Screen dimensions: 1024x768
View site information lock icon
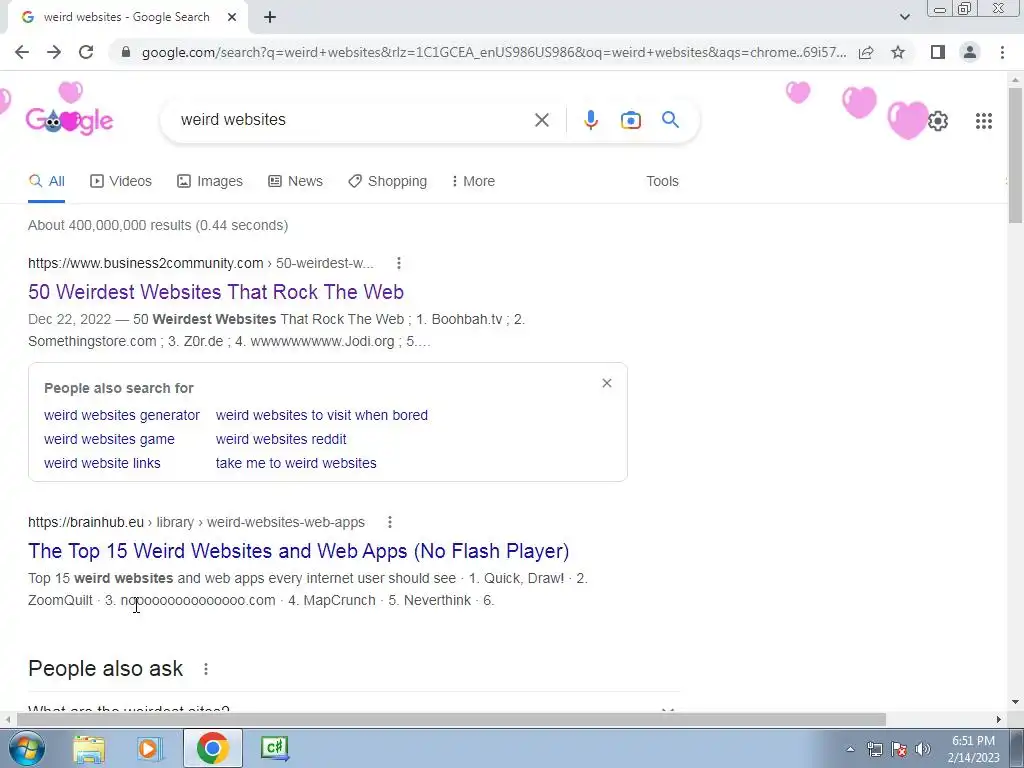pyautogui.click(x=126, y=52)
